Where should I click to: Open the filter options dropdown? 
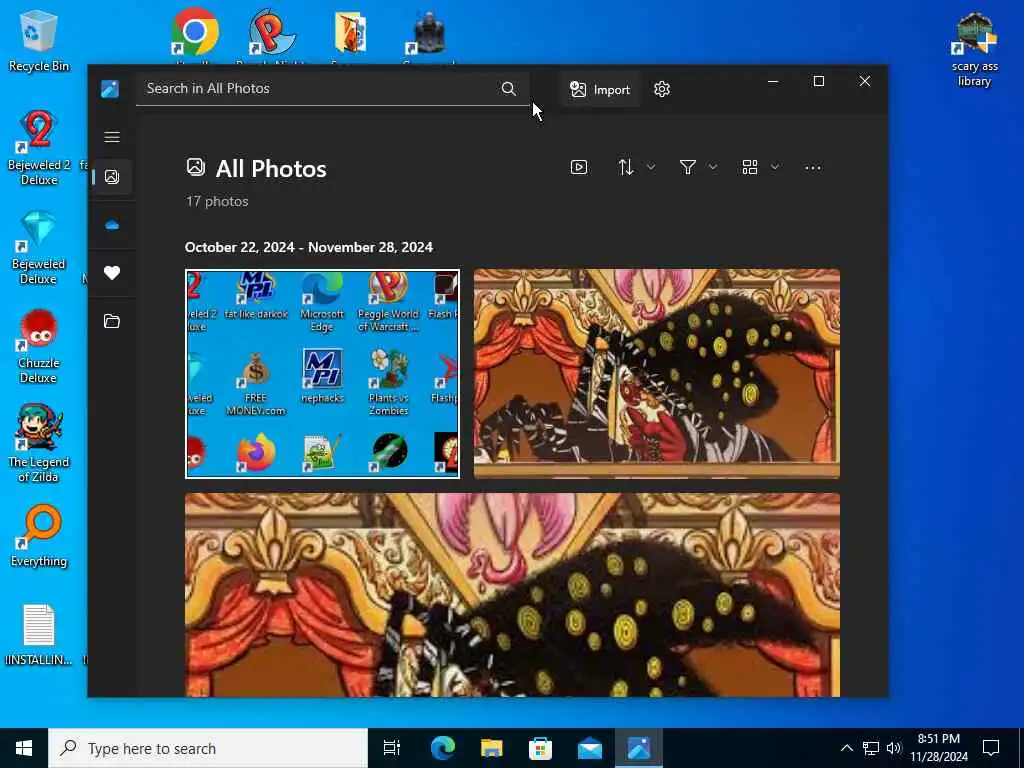[697, 168]
